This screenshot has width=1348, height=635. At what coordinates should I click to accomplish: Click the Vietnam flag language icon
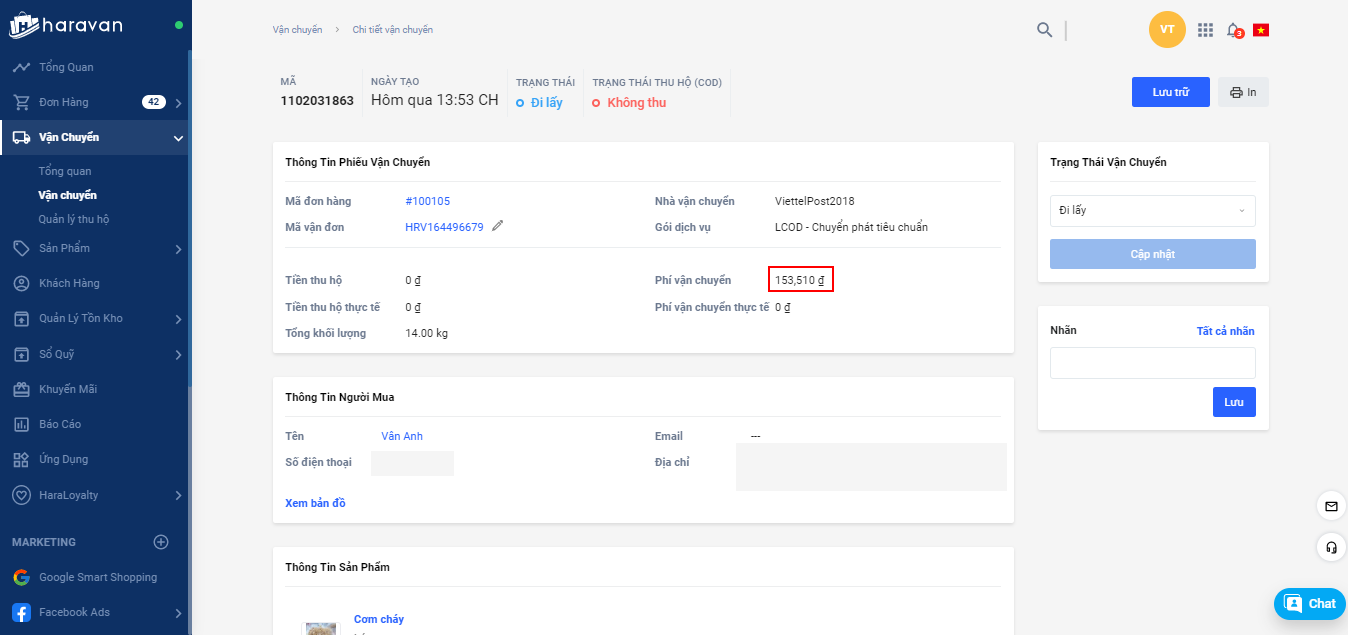1261,30
